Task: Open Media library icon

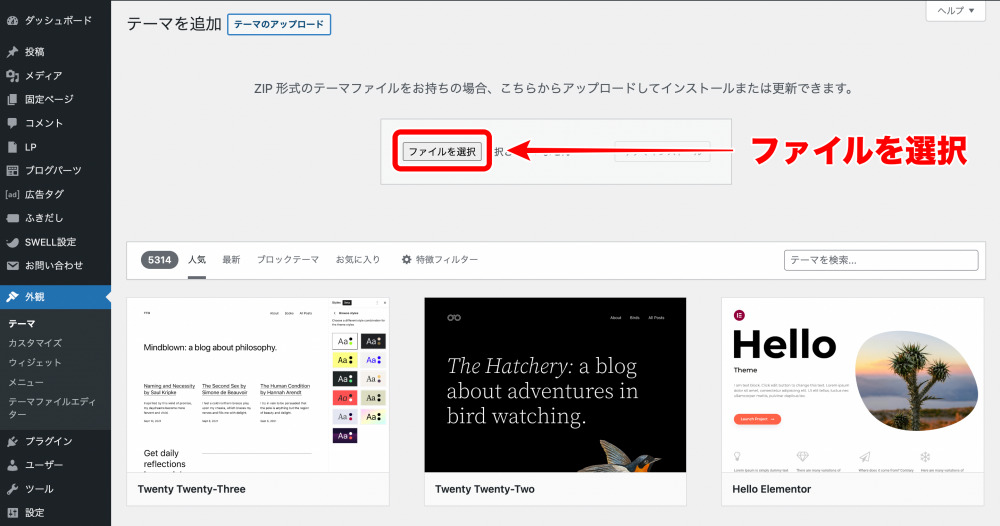Action: [x=12, y=76]
